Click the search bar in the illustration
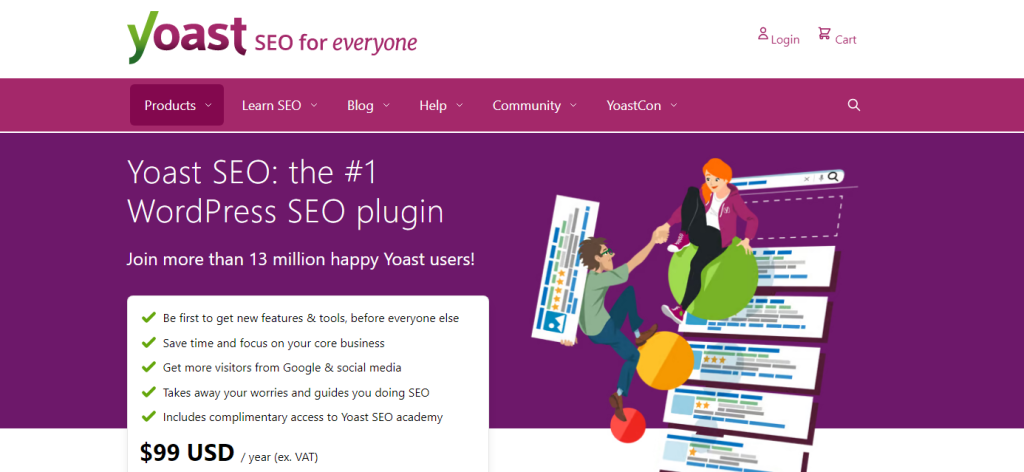Screen dimensions: 1024x472 tap(787, 178)
